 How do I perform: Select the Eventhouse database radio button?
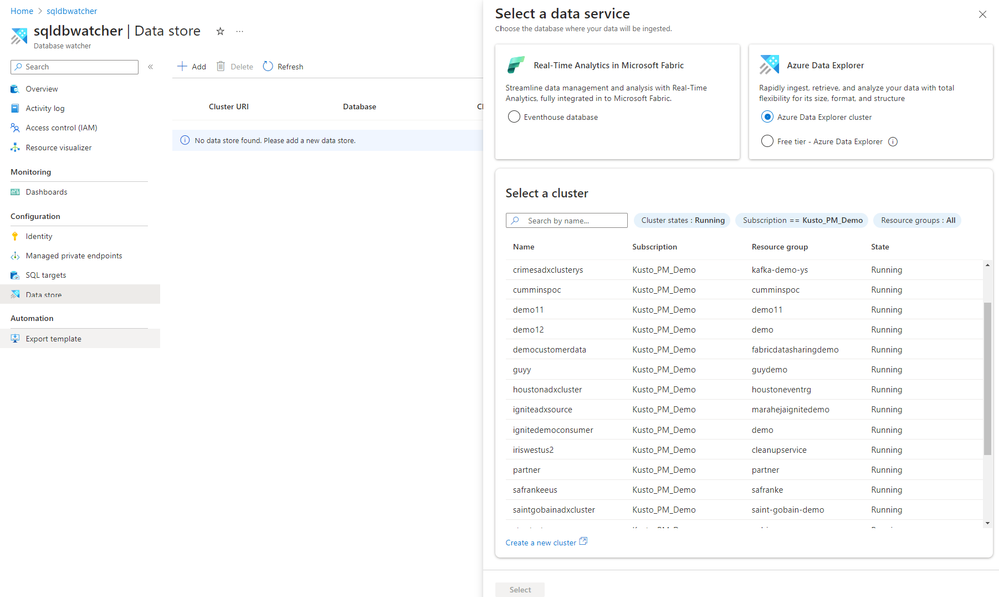click(514, 117)
